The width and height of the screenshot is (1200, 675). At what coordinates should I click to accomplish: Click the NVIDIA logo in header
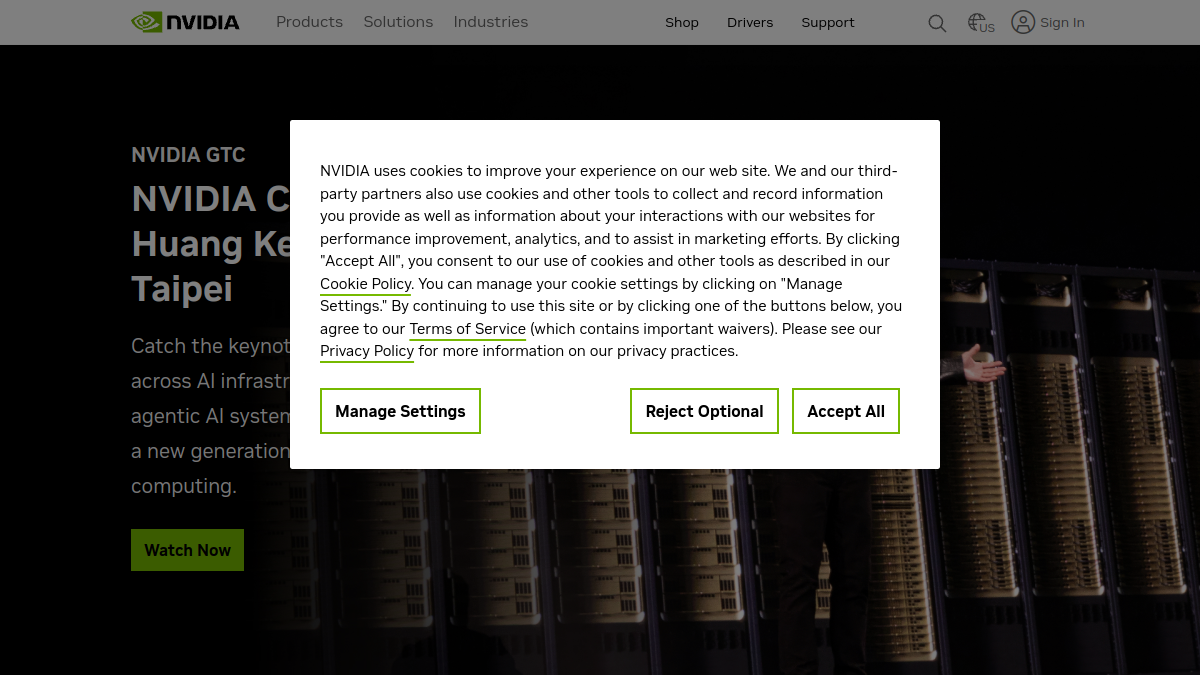coord(185,22)
